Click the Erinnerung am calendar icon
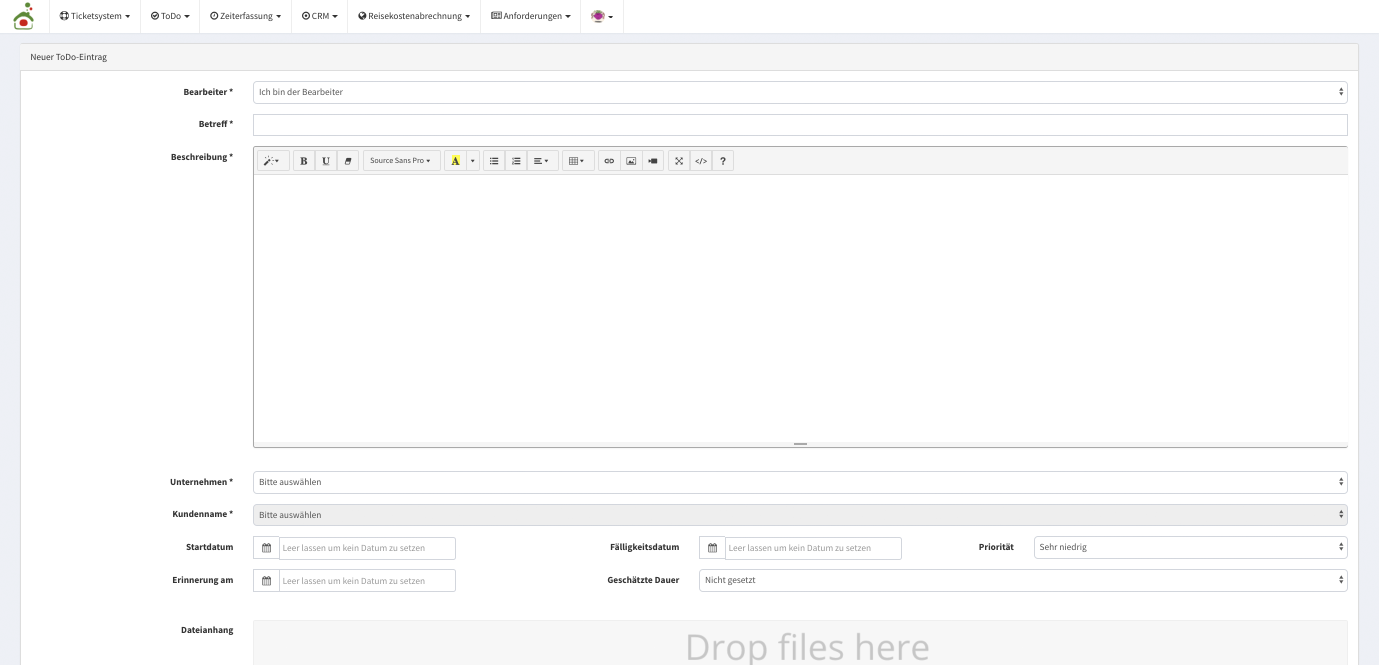This screenshot has width=1379, height=665. pos(266,580)
